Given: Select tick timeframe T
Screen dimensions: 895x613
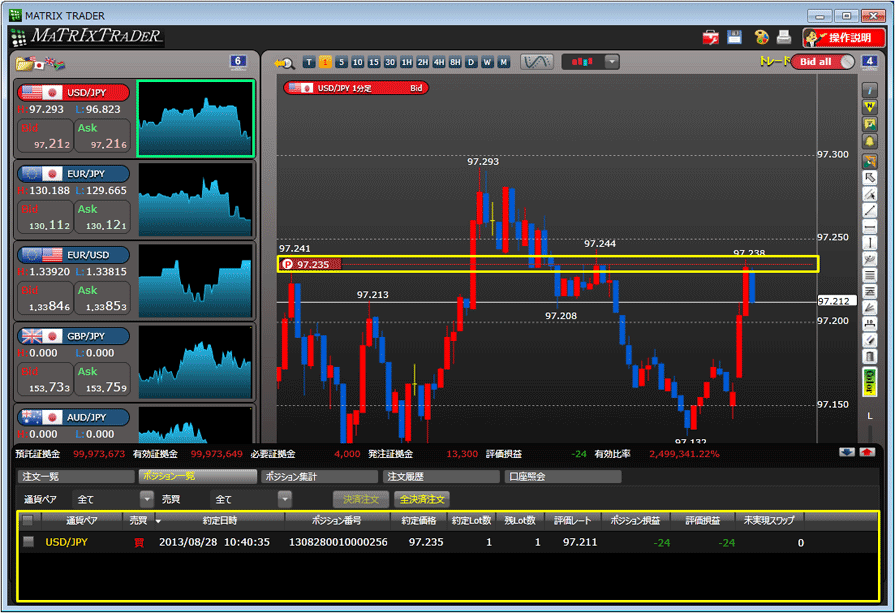Looking at the screenshot, I should point(309,62).
